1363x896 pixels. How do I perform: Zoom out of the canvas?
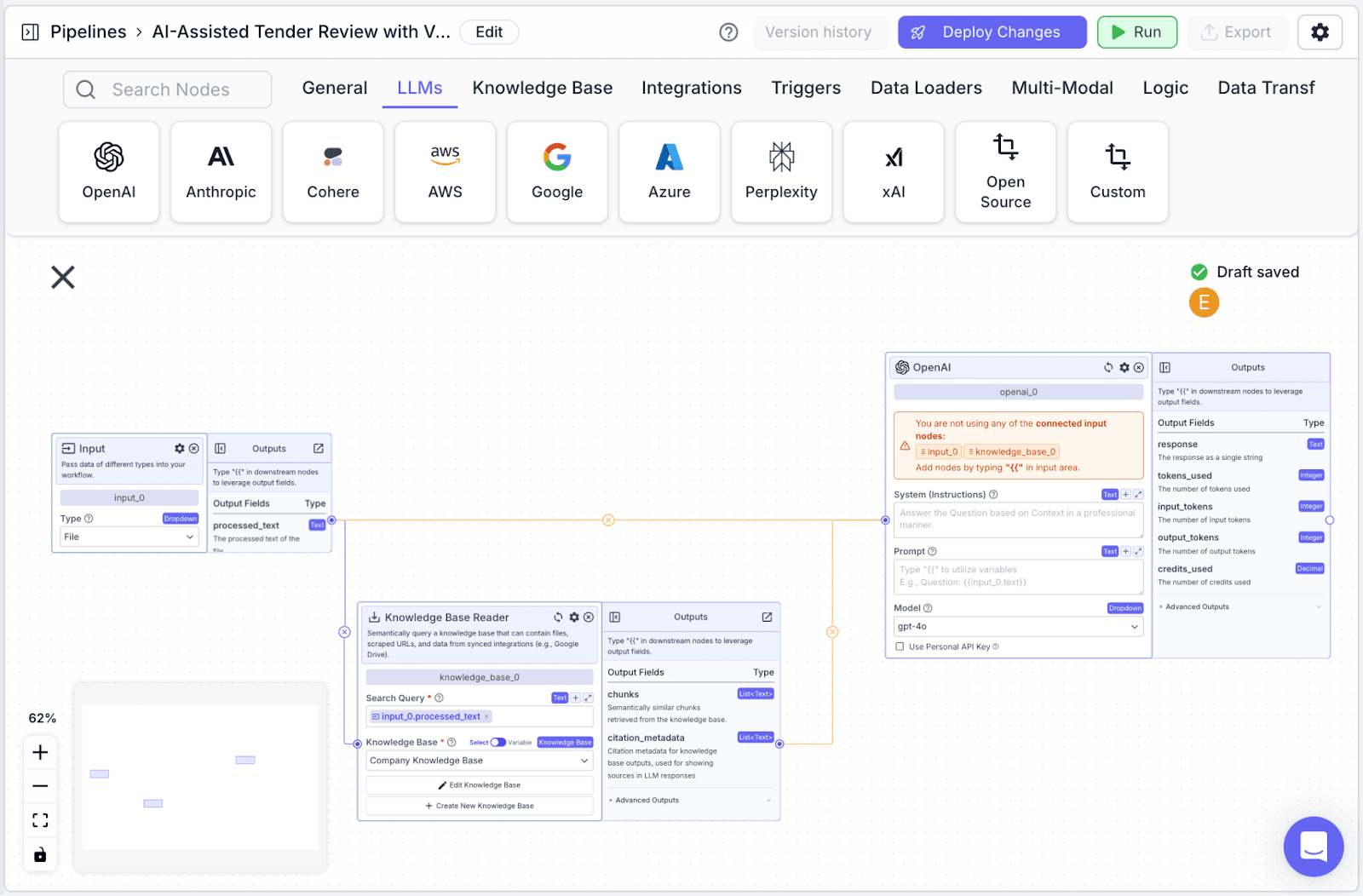[x=40, y=786]
